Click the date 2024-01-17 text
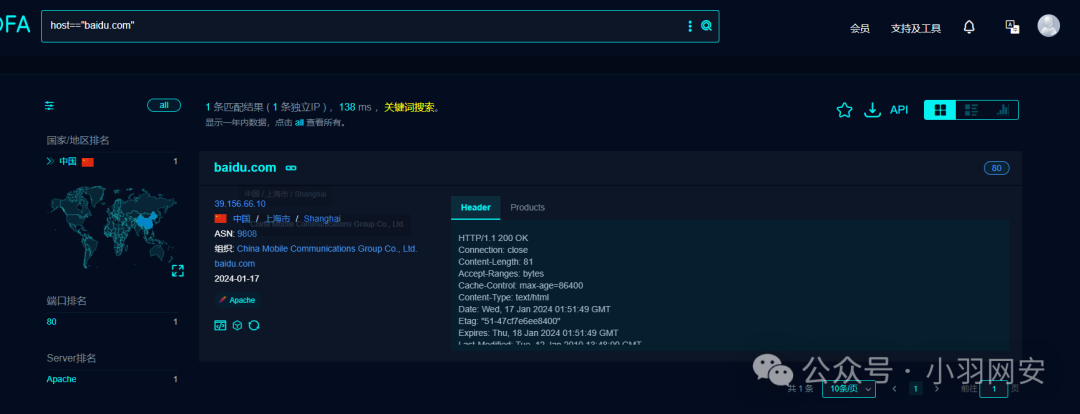The height and width of the screenshot is (414, 1080). point(236,279)
